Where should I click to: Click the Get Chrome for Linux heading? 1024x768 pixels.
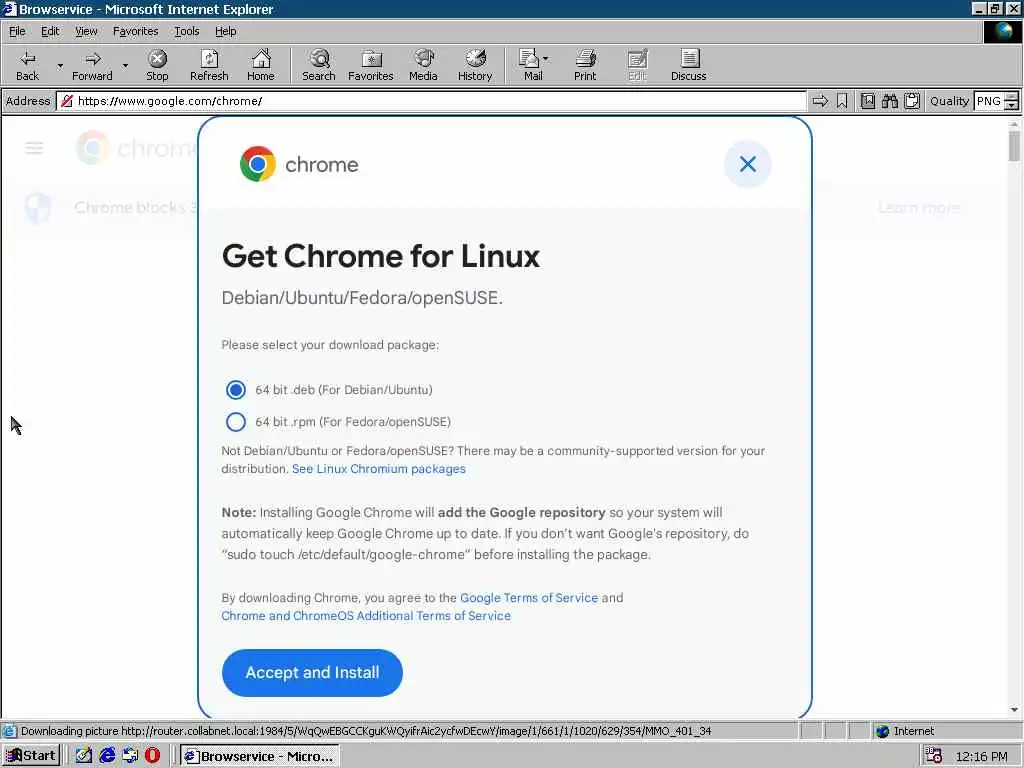(381, 256)
